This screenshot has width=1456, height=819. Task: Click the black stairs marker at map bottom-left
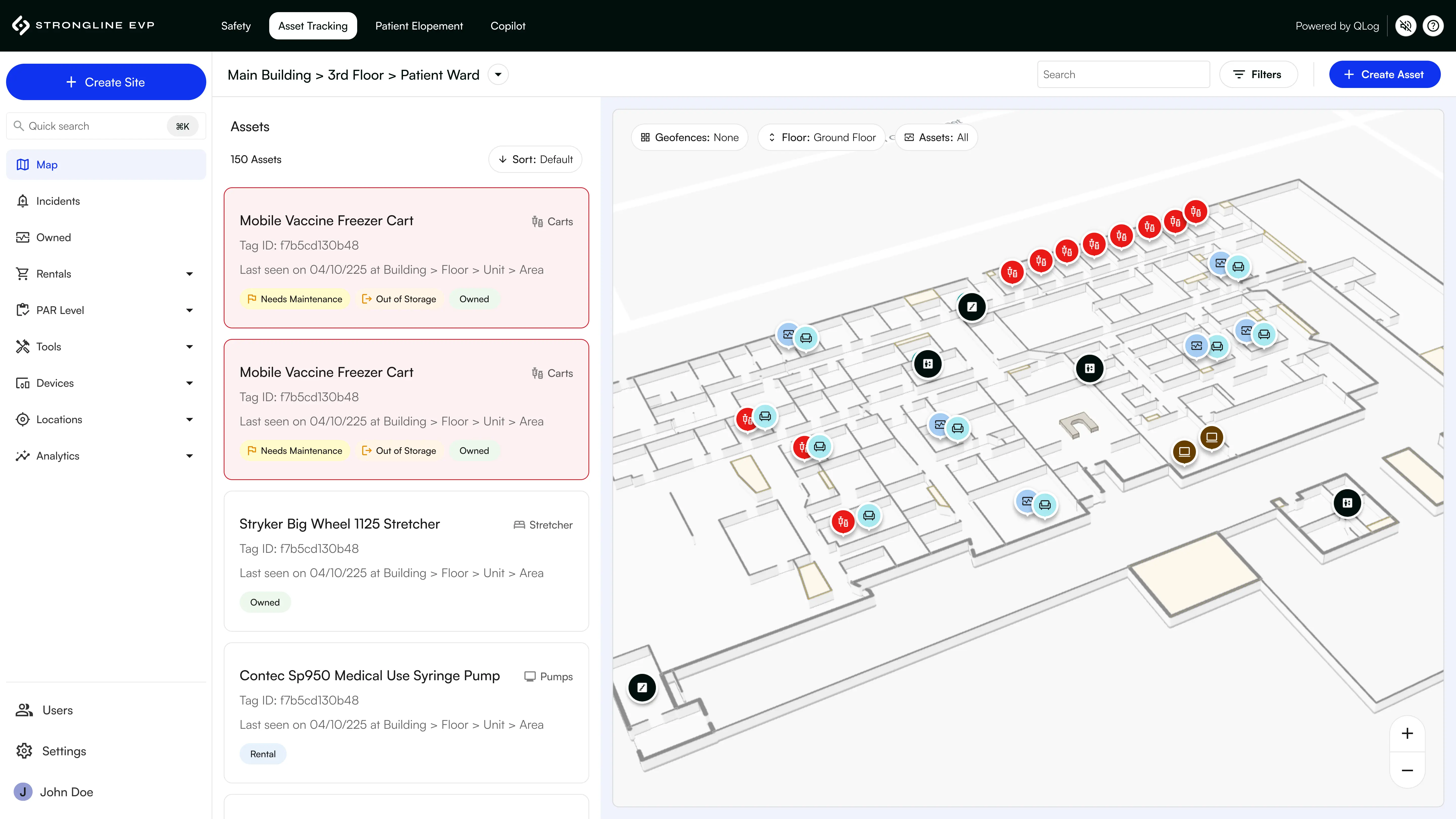coord(642,688)
